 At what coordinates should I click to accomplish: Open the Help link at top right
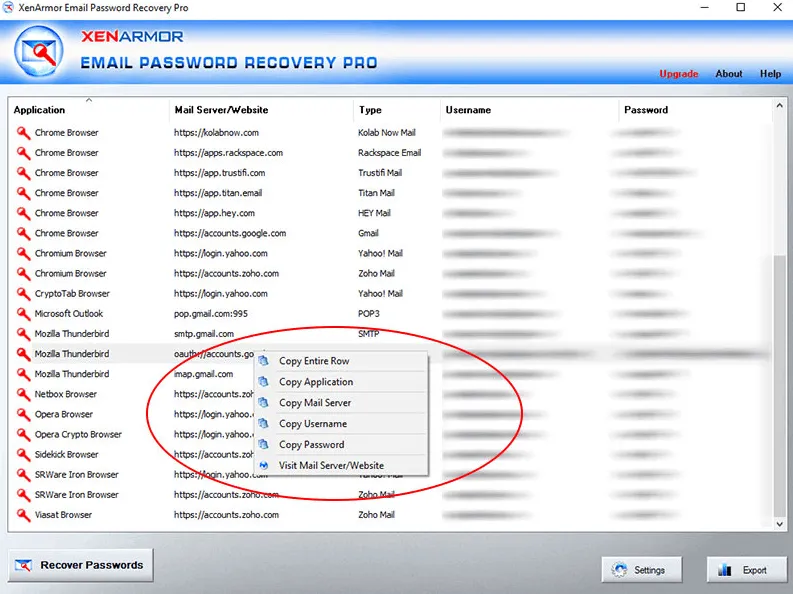click(770, 74)
